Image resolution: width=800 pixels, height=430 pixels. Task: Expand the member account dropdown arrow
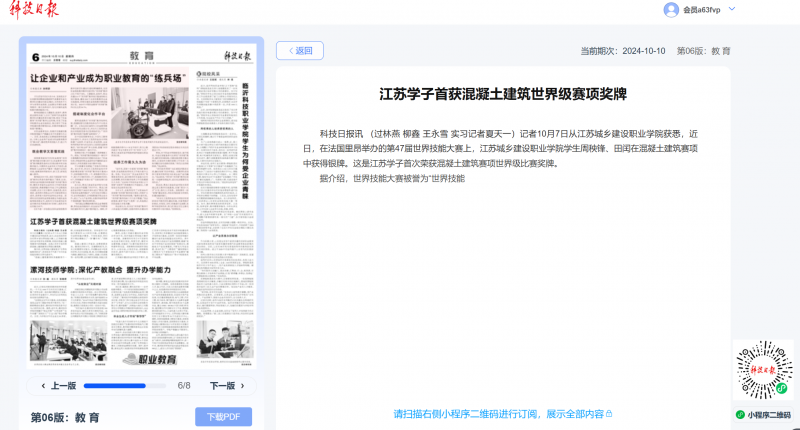[x=732, y=9]
